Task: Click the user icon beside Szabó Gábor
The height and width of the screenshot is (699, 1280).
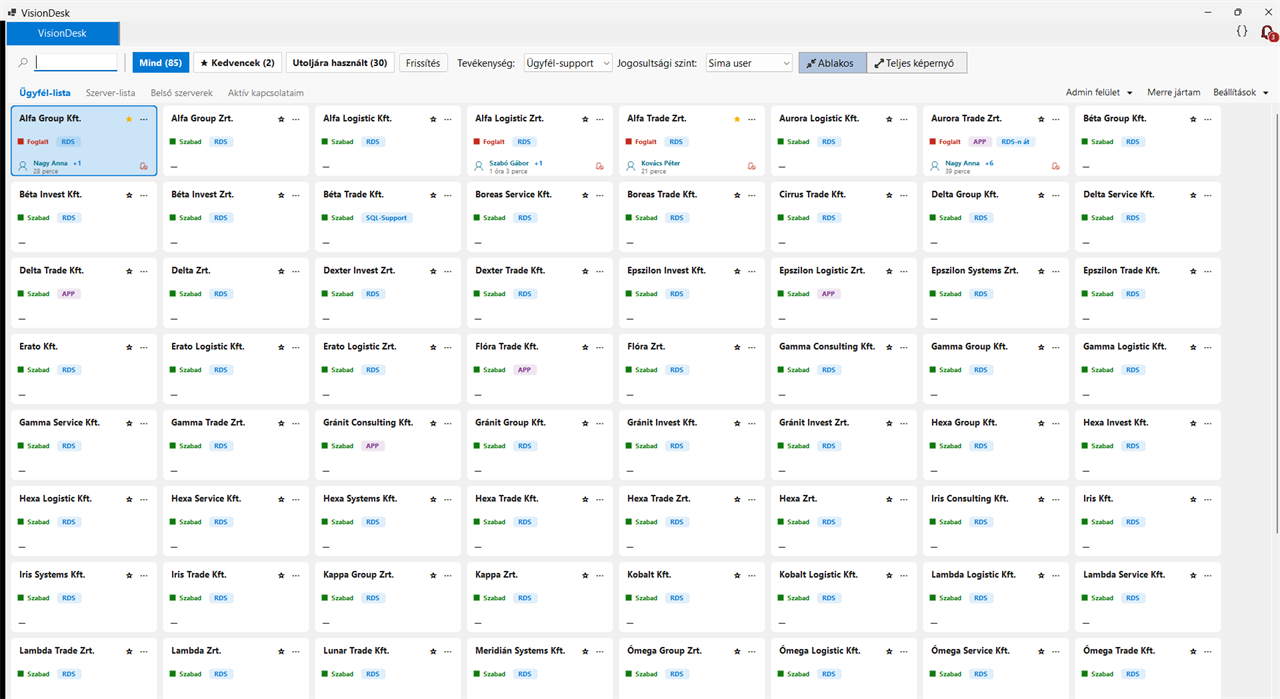Action: click(x=480, y=166)
